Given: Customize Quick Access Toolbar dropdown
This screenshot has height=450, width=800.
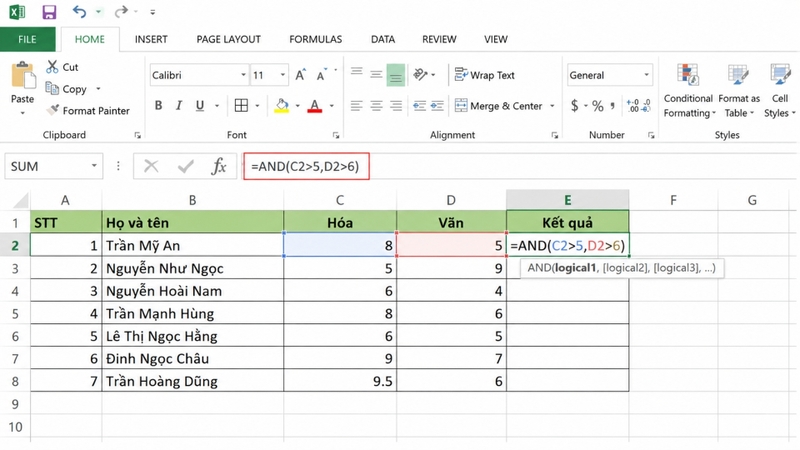Looking at the screenshot, I should 153,12.
